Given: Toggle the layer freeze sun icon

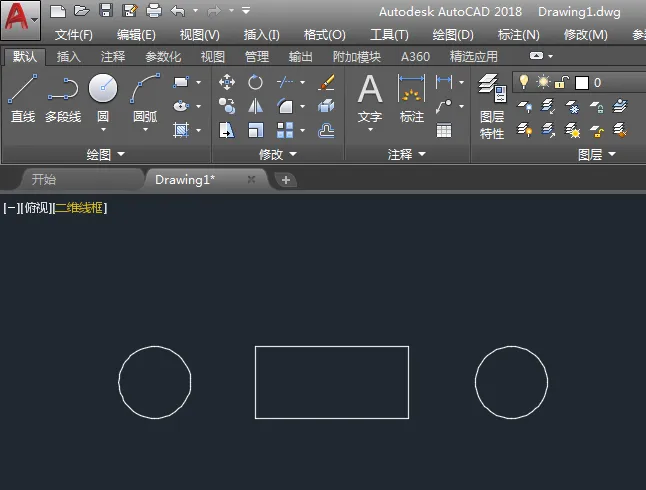Looking at the screenshot, I should (543, 82).
